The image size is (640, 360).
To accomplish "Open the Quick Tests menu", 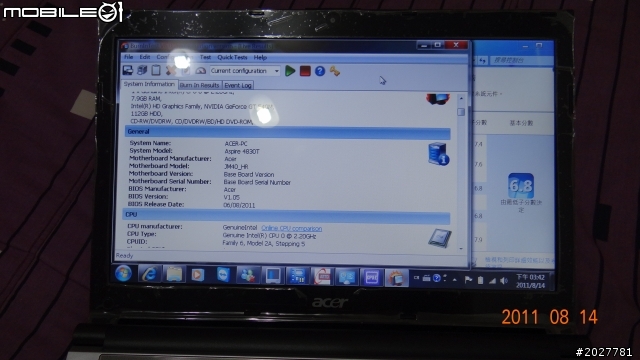I will pyautogui.click(x=232, y=58).
